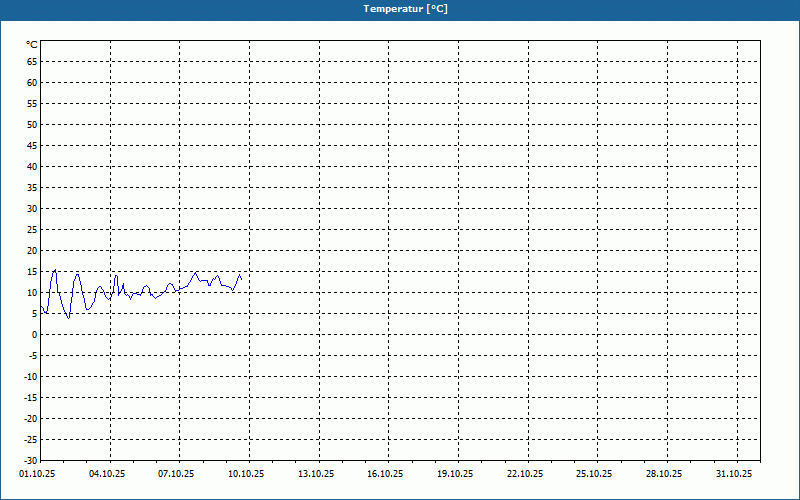Select the 10 value on temperature axis

click(32, 292)
